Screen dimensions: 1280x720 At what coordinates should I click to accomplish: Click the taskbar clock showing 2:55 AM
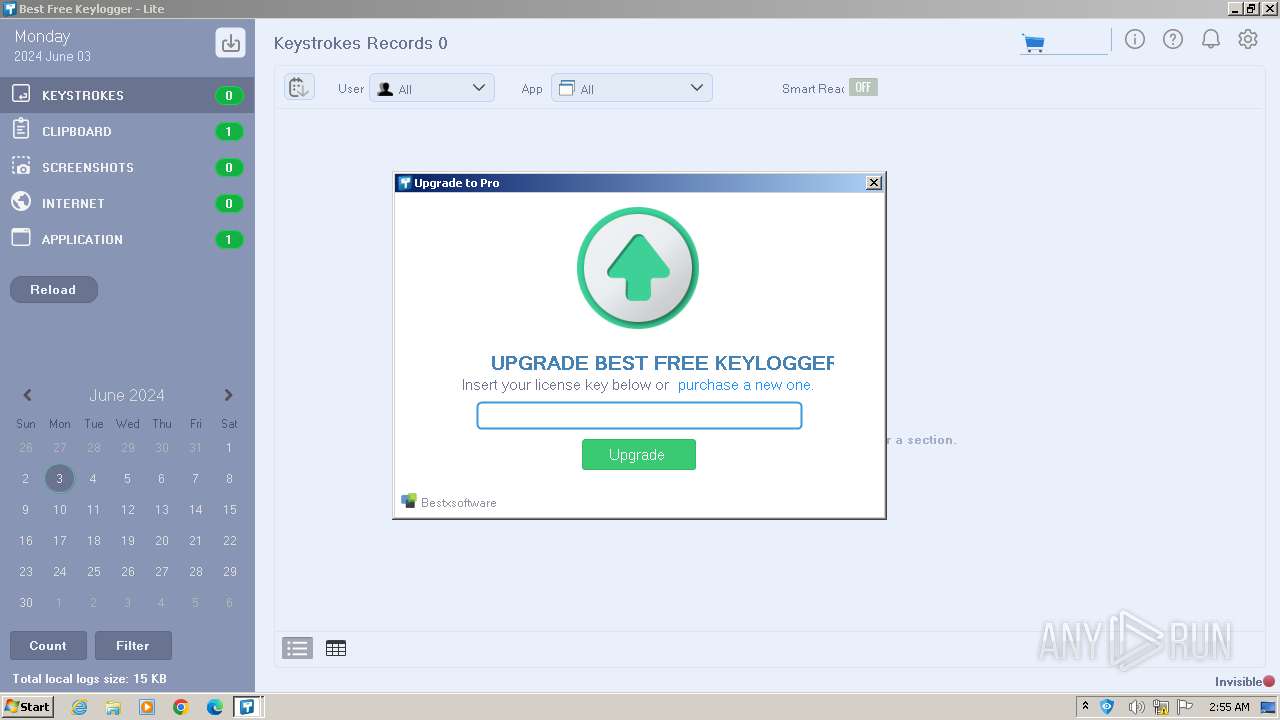(x=1229, y=707)
